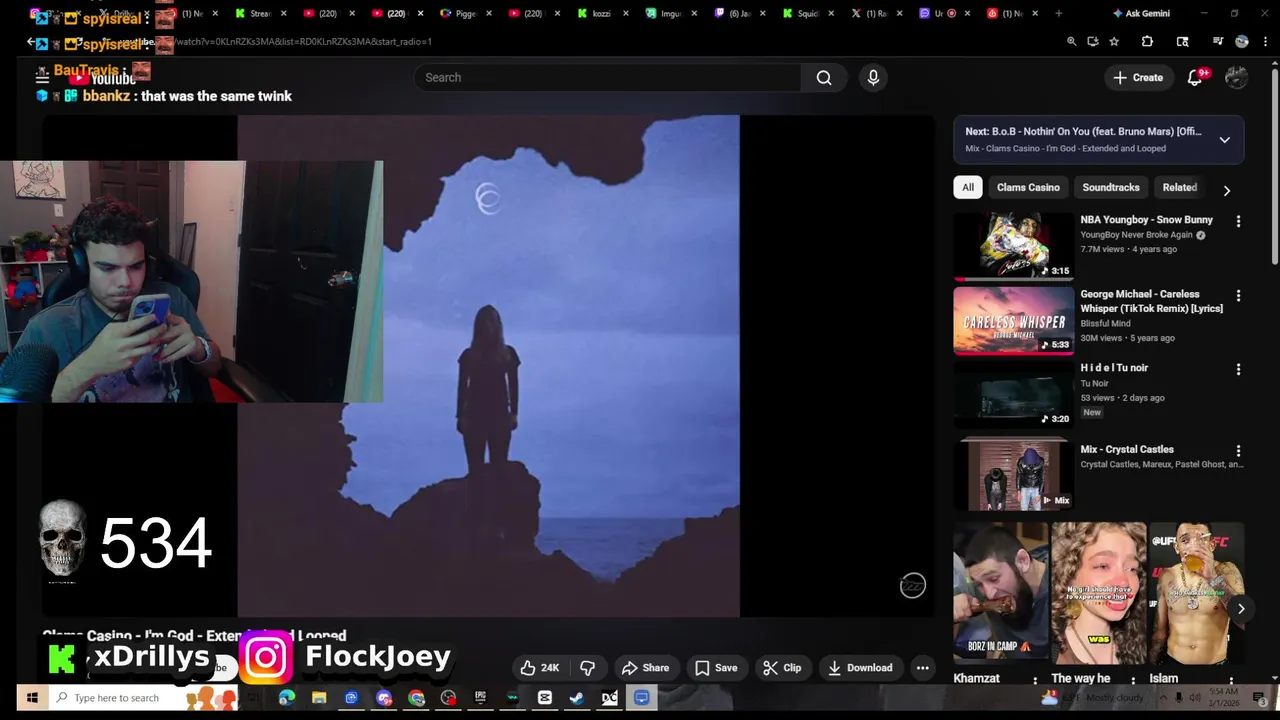Open the 'The way he' short thumbnail
The height and width of the screenshot is (720, 1280).
[1098, 593]
